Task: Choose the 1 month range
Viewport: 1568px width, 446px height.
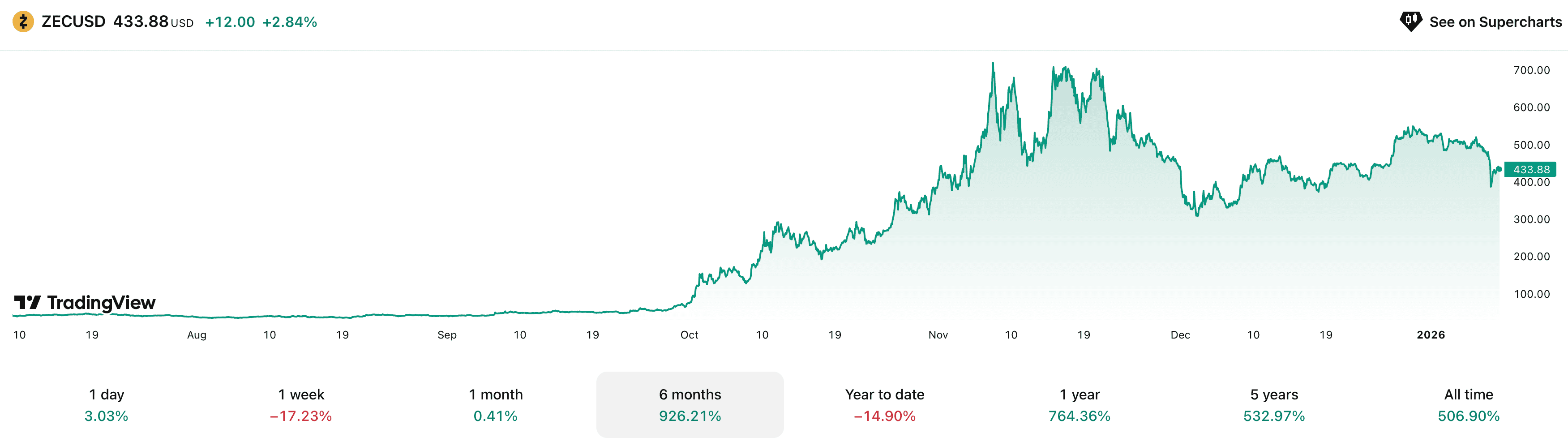Action: 496,405
